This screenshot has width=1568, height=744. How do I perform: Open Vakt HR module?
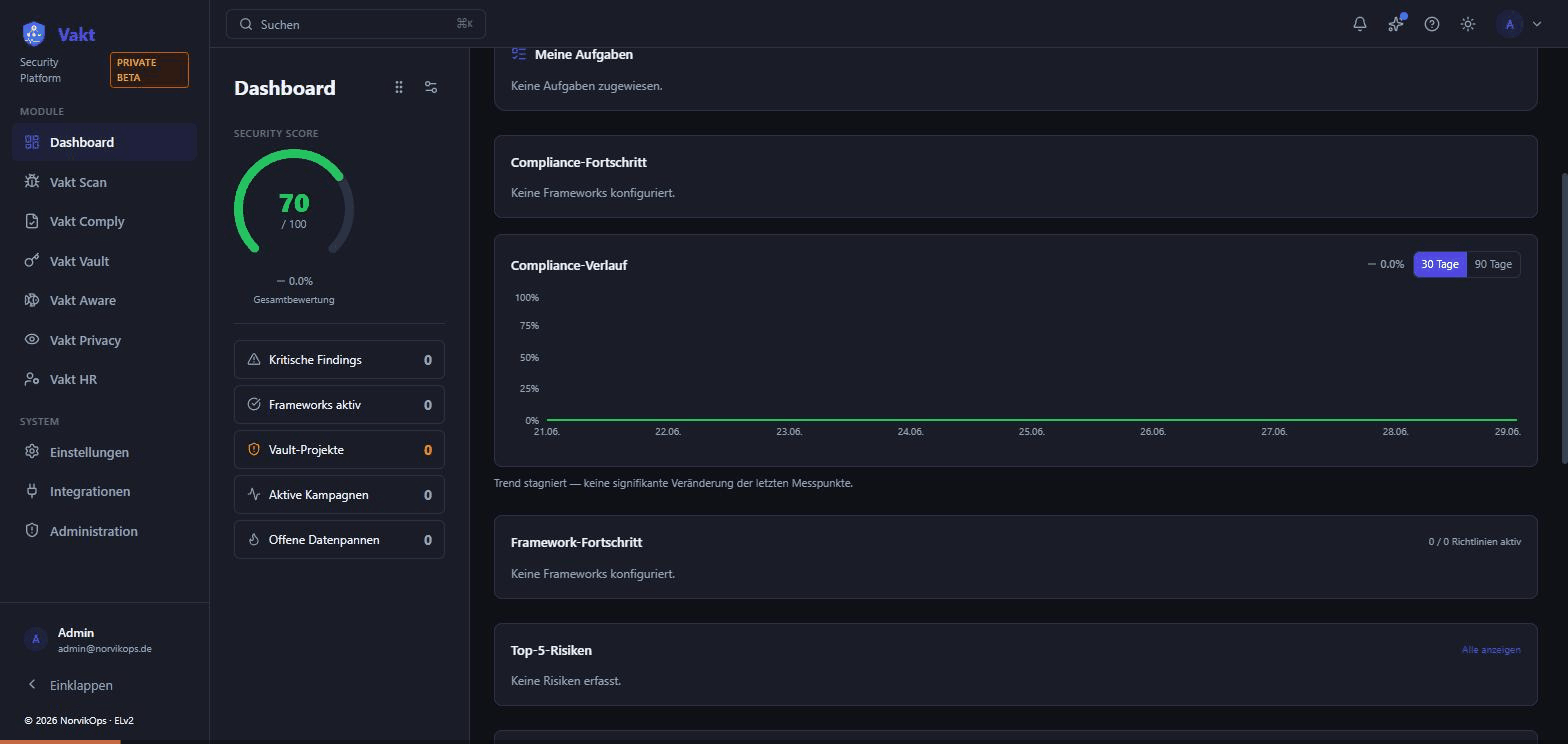[104, 379]
